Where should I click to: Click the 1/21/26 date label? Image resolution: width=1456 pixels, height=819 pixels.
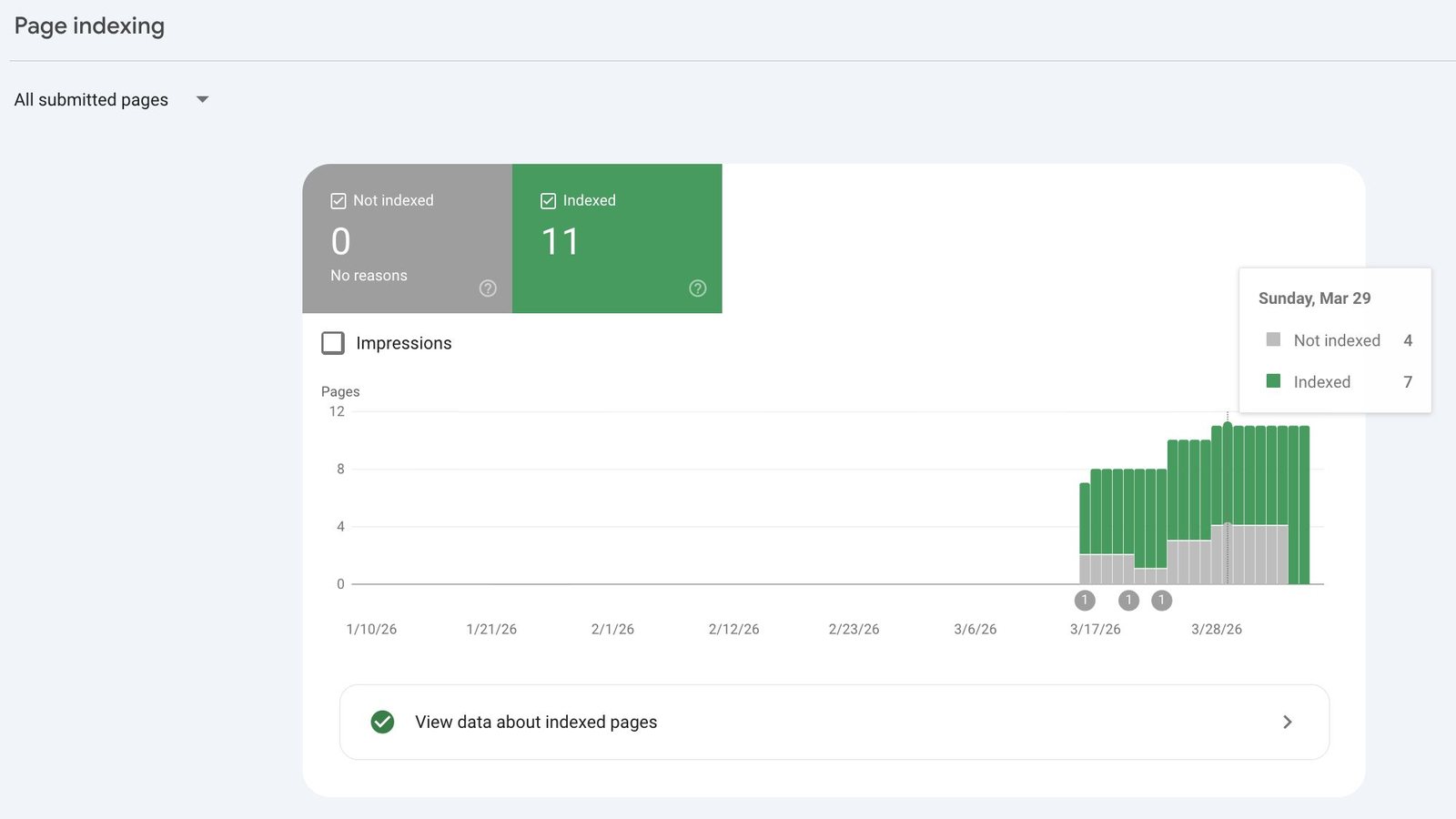tap(491, 630)
